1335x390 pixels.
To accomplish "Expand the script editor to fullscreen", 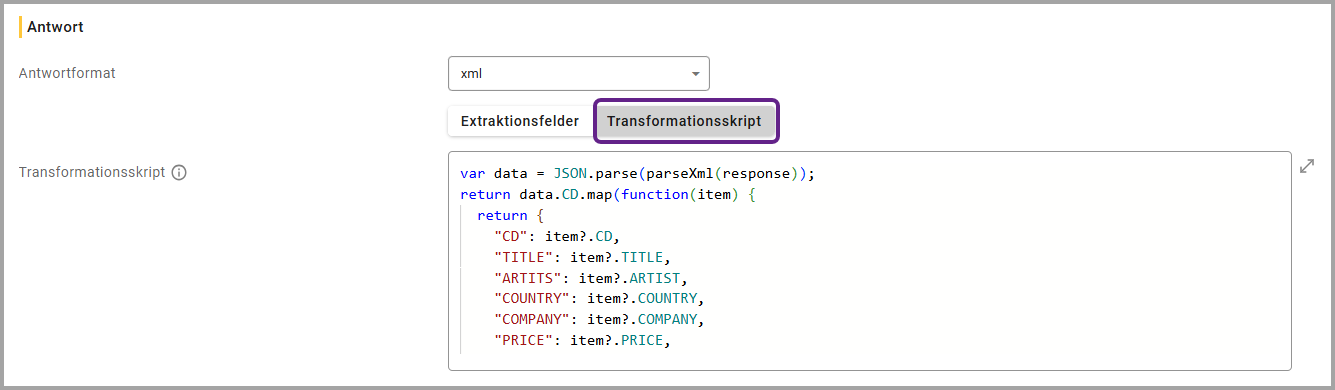I will pyautogui.click(x=1306, y=167).
